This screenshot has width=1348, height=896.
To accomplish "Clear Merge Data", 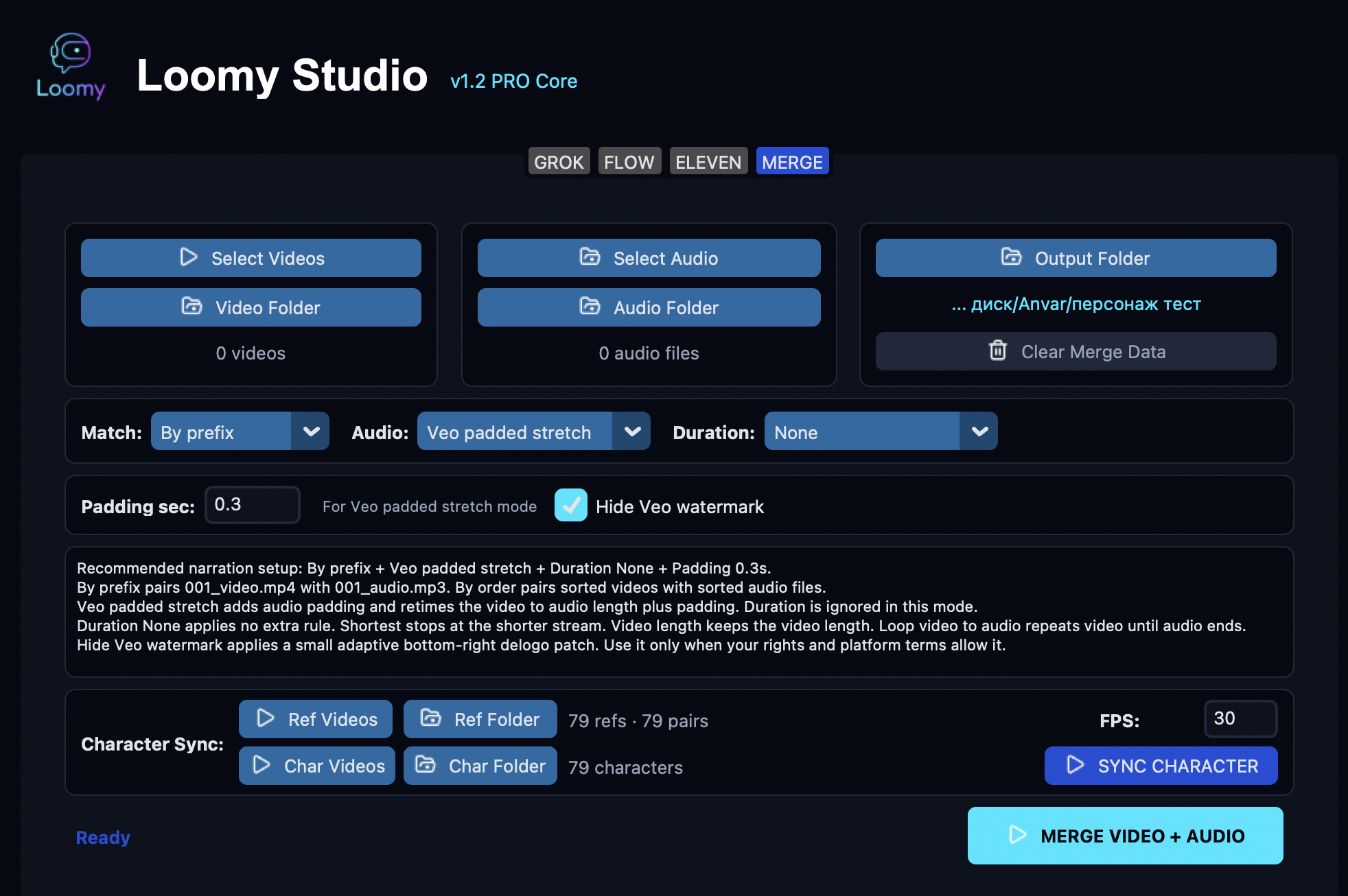I will [1076, 352].
